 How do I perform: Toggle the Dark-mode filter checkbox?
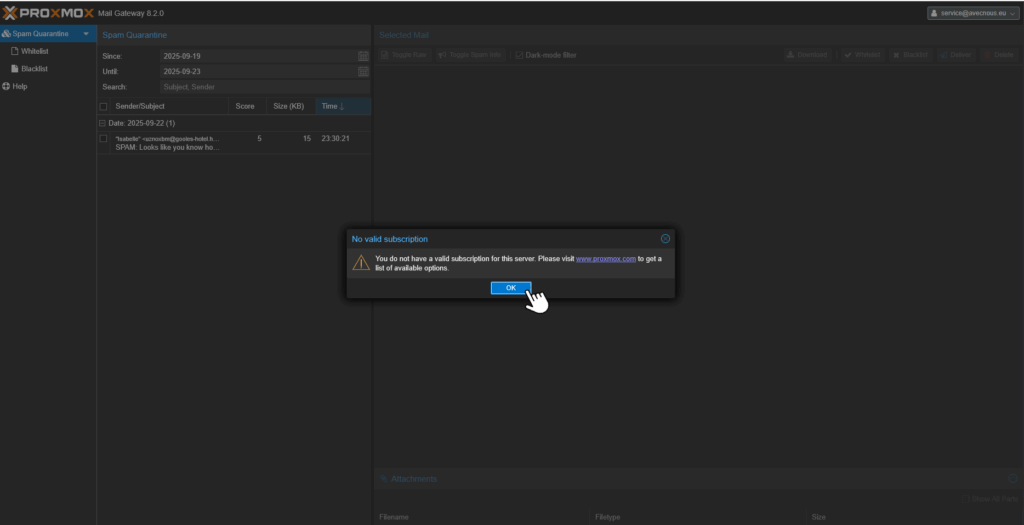tap(519, 55)
